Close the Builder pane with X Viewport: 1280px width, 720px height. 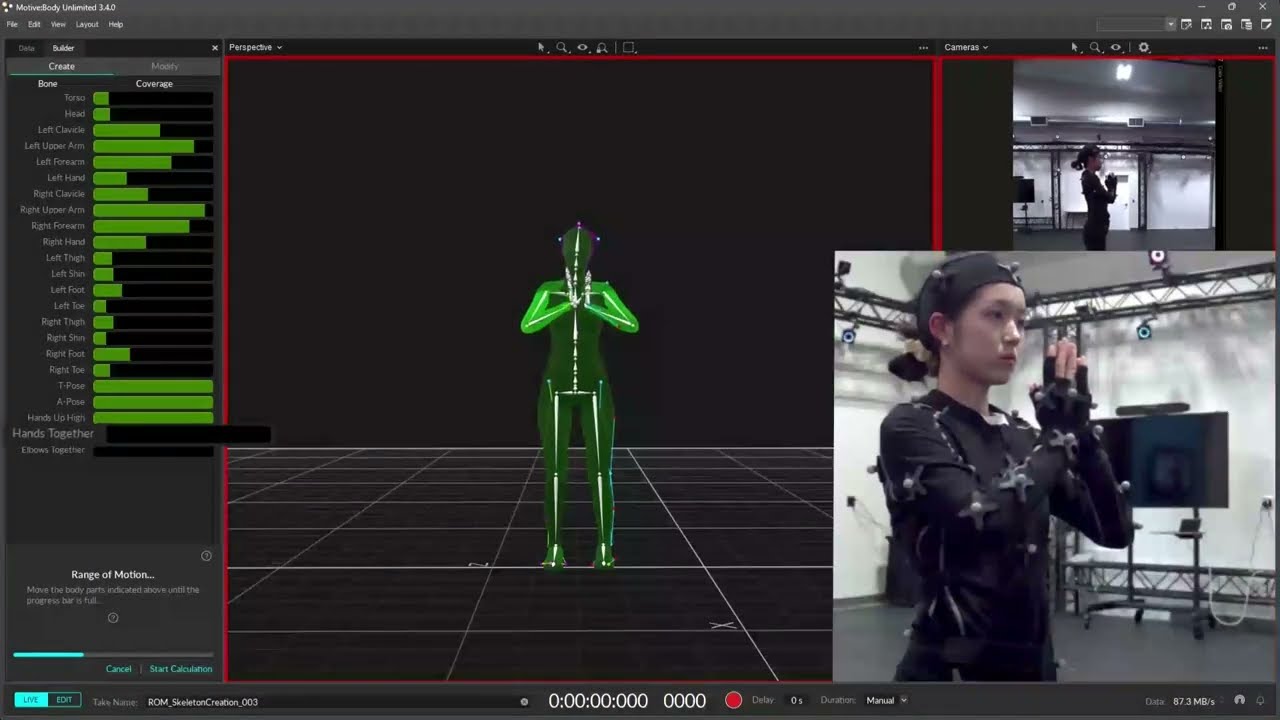[x=214, y=48]
